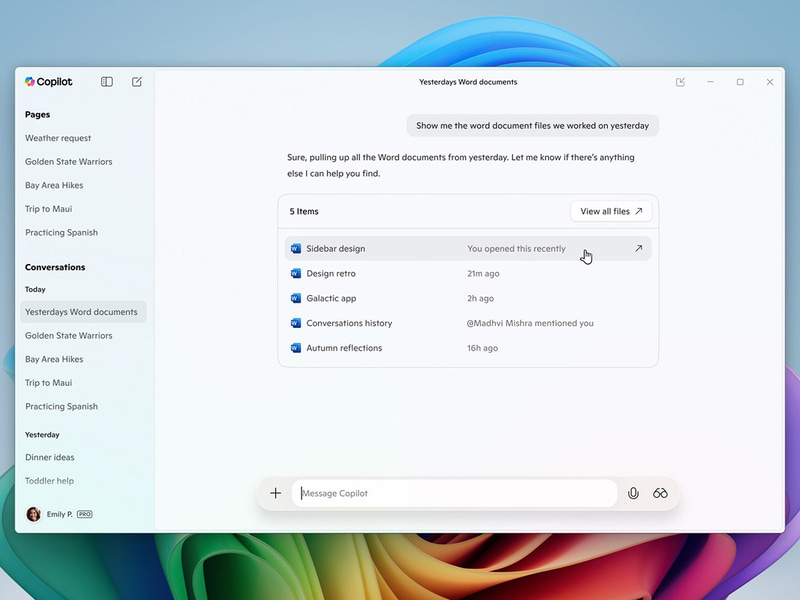Image resolution: width=800 pixels, height=600 pixels.
Task: Open Practicing Spanish under Conversations
Action: click(x=61, y=407)
